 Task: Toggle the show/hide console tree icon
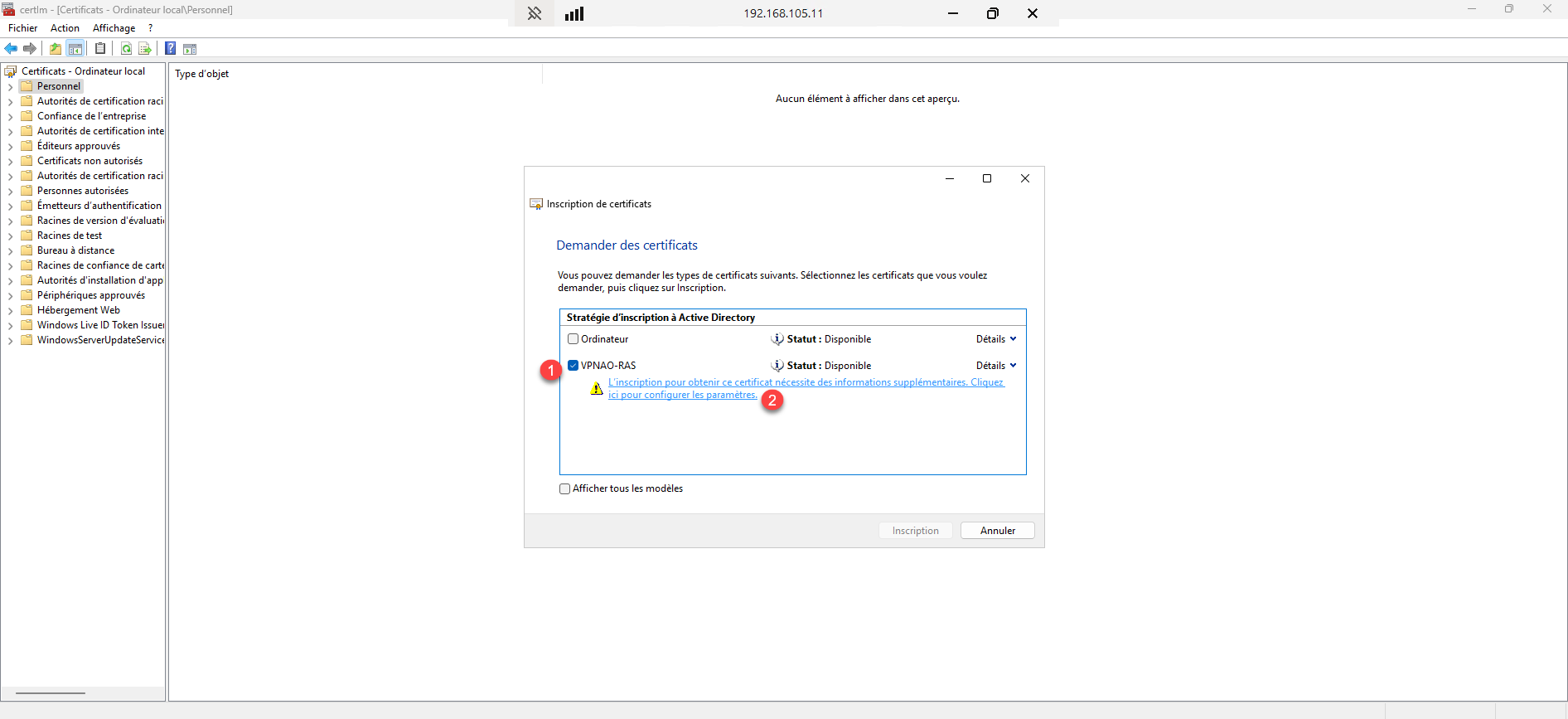pyautogui.click(x=75, y=49)
